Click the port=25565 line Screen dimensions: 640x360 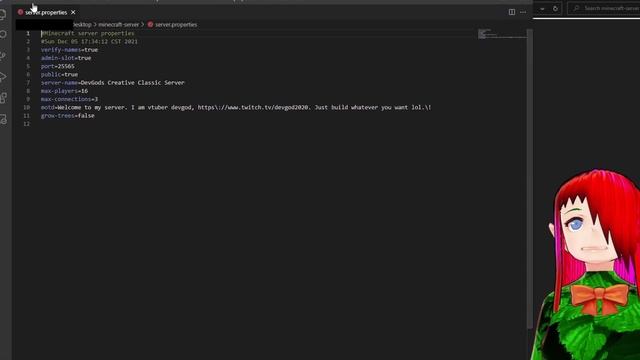coord(58,66)
